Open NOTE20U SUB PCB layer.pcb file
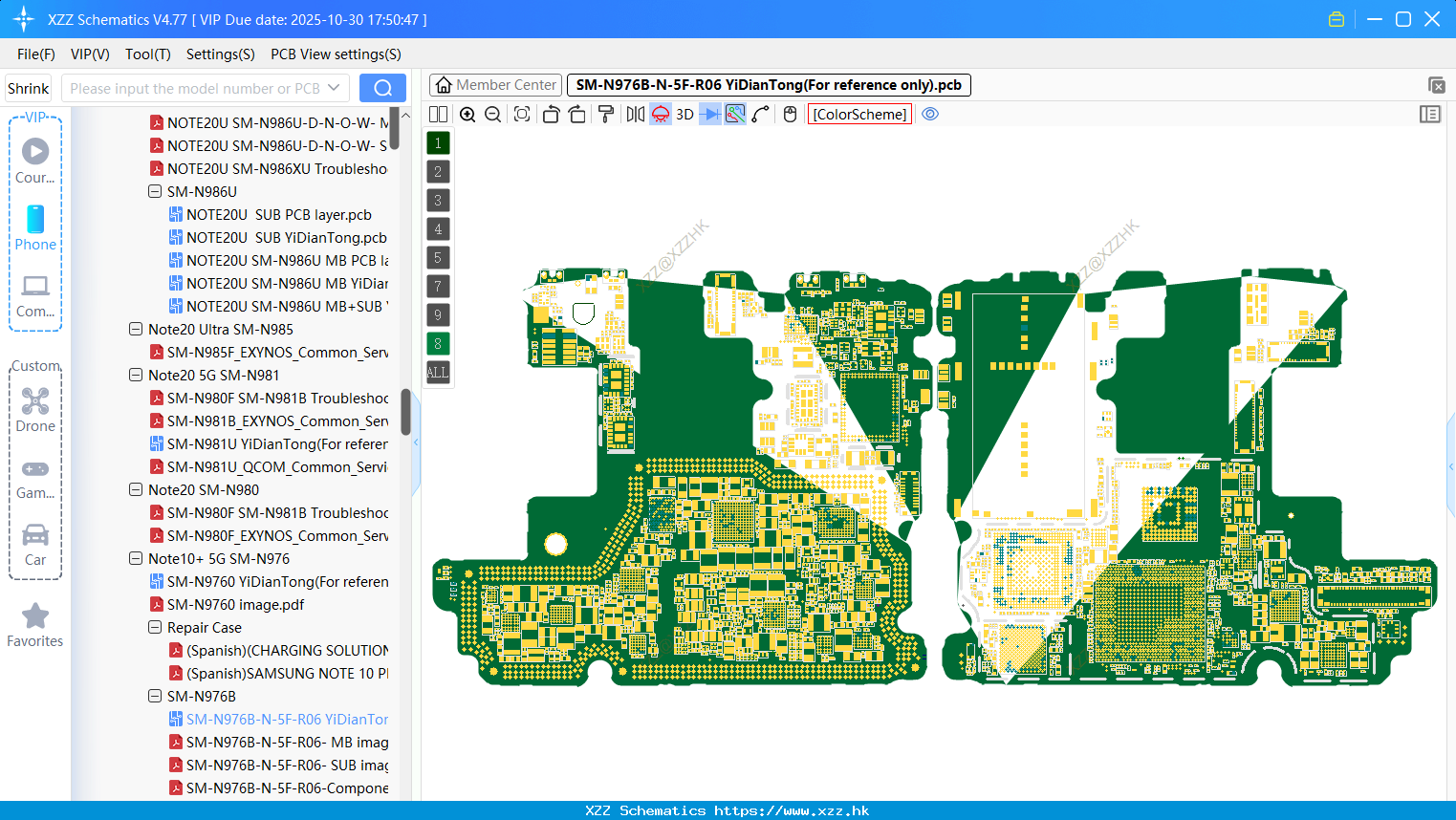Image resolution: width=1456 pixels, height=820 pixels. pos(271,215)
